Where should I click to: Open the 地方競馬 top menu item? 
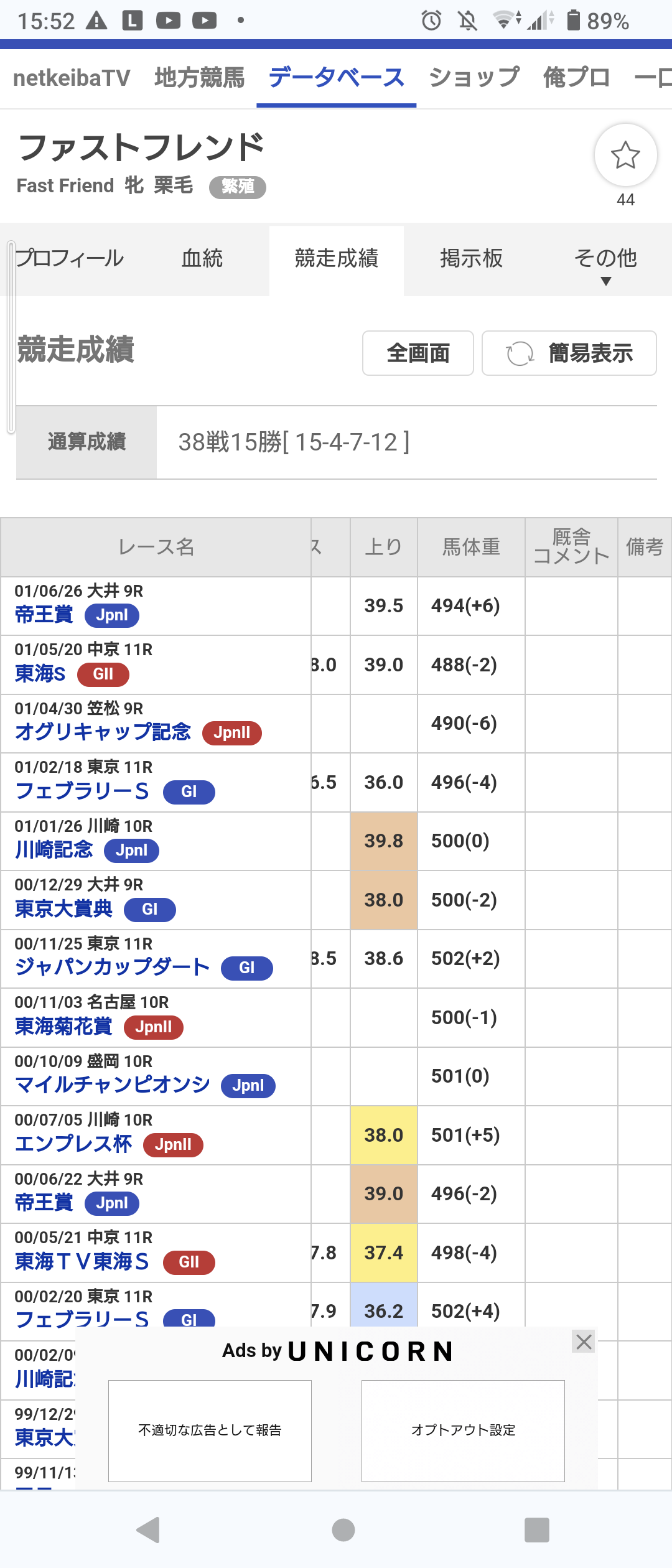click(x=199, y=78)
